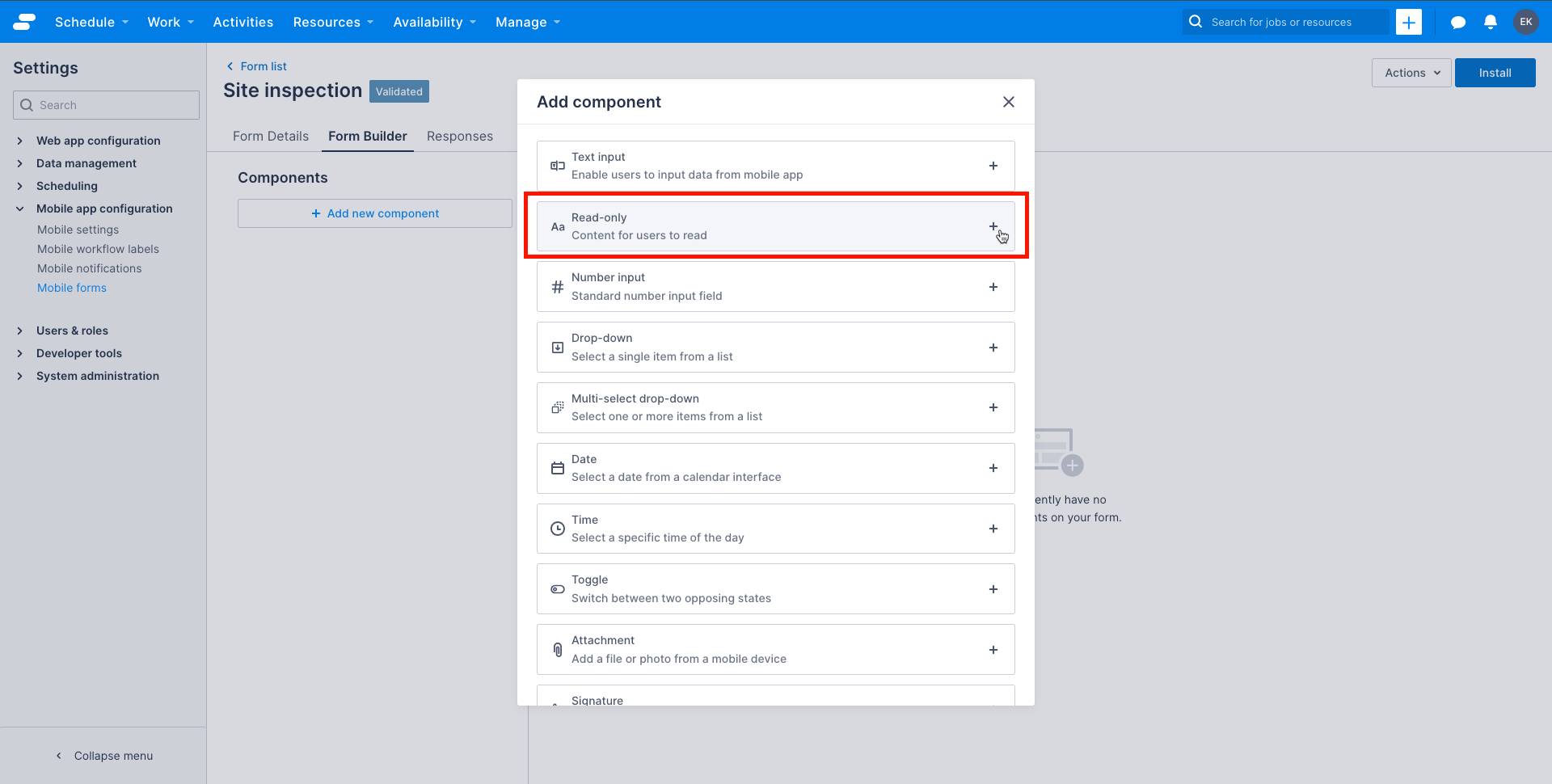Open notifications from the bell icon

pos(1491,22)
